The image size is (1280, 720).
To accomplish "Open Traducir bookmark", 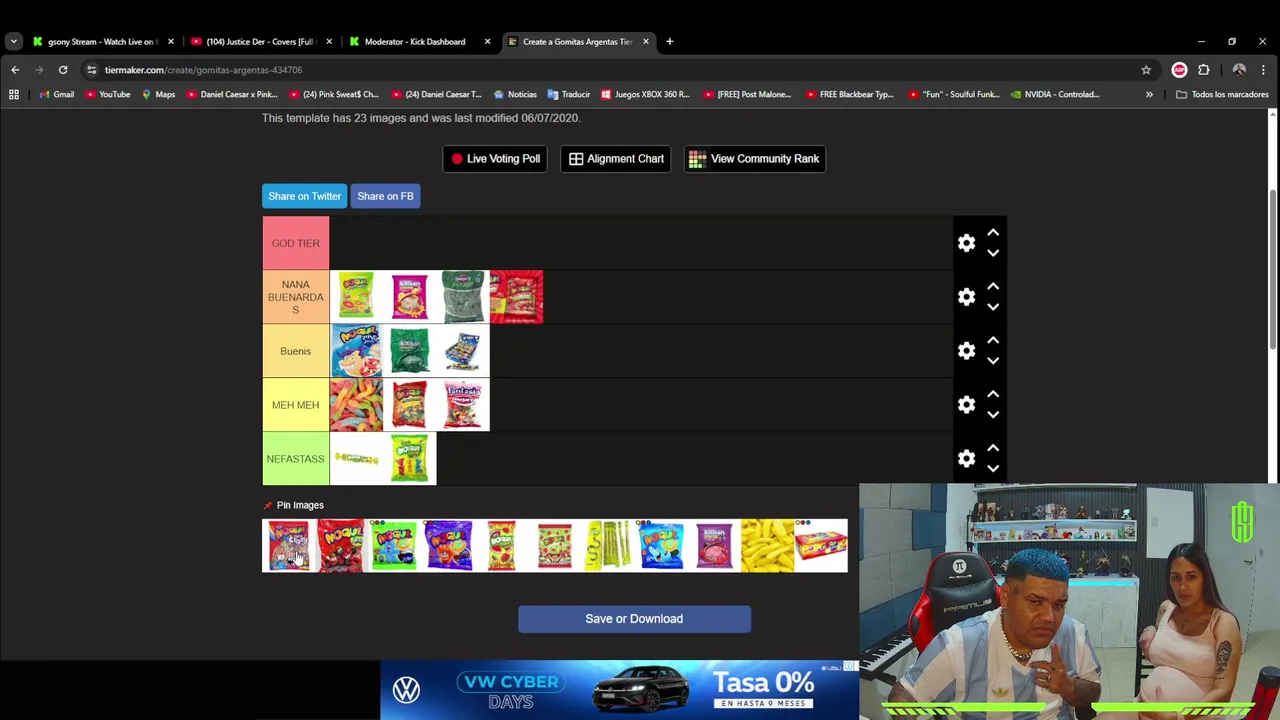I will (x=569, y=95).
